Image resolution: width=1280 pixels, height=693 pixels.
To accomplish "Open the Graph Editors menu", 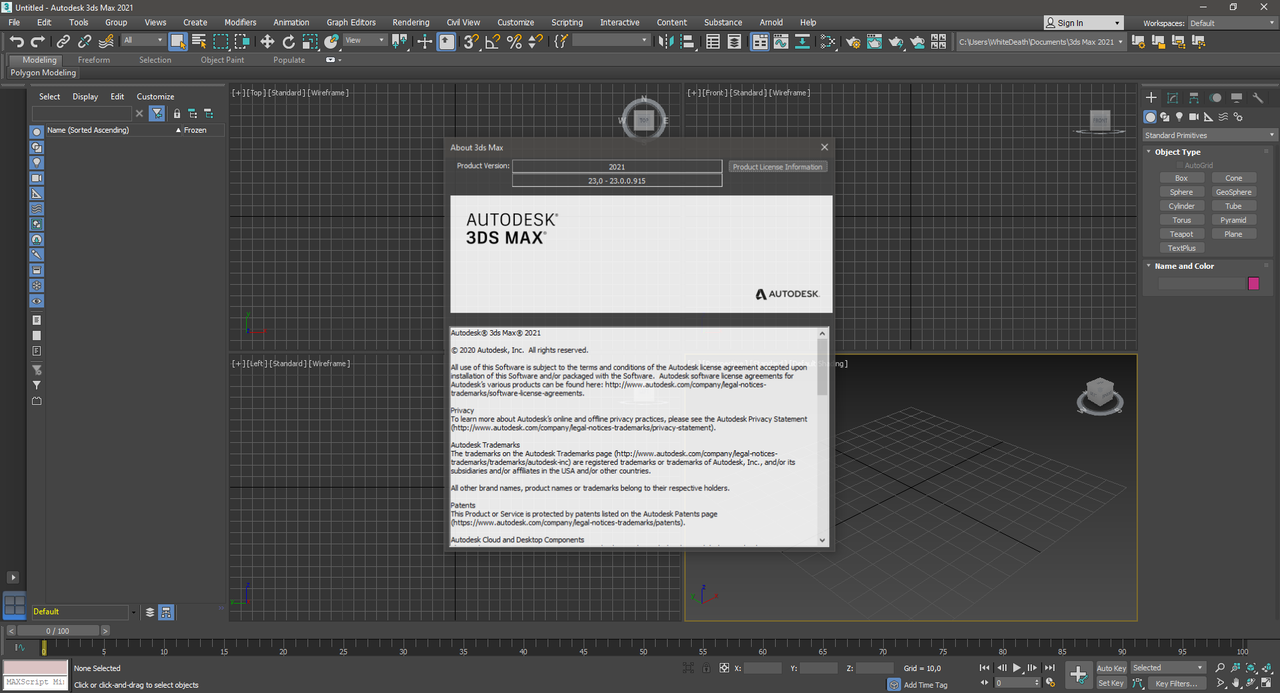I will click(x=351, y=22).
